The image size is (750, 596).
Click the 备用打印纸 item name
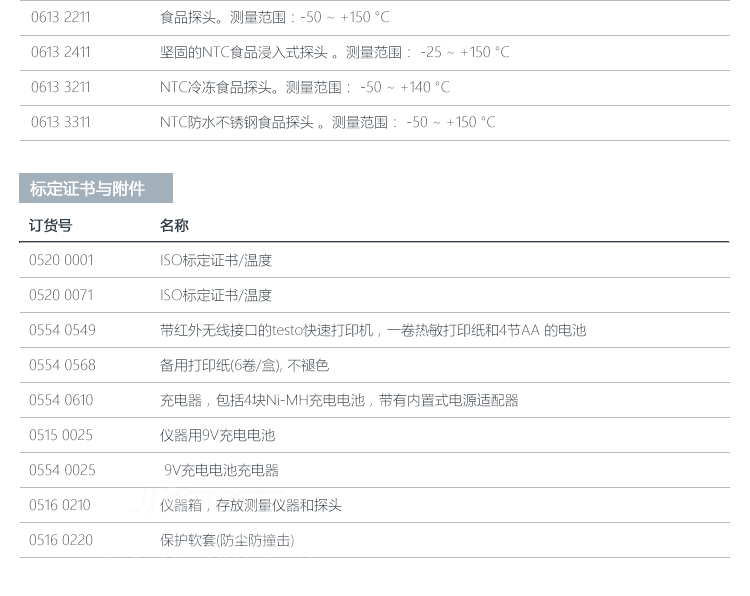[244, 365]
